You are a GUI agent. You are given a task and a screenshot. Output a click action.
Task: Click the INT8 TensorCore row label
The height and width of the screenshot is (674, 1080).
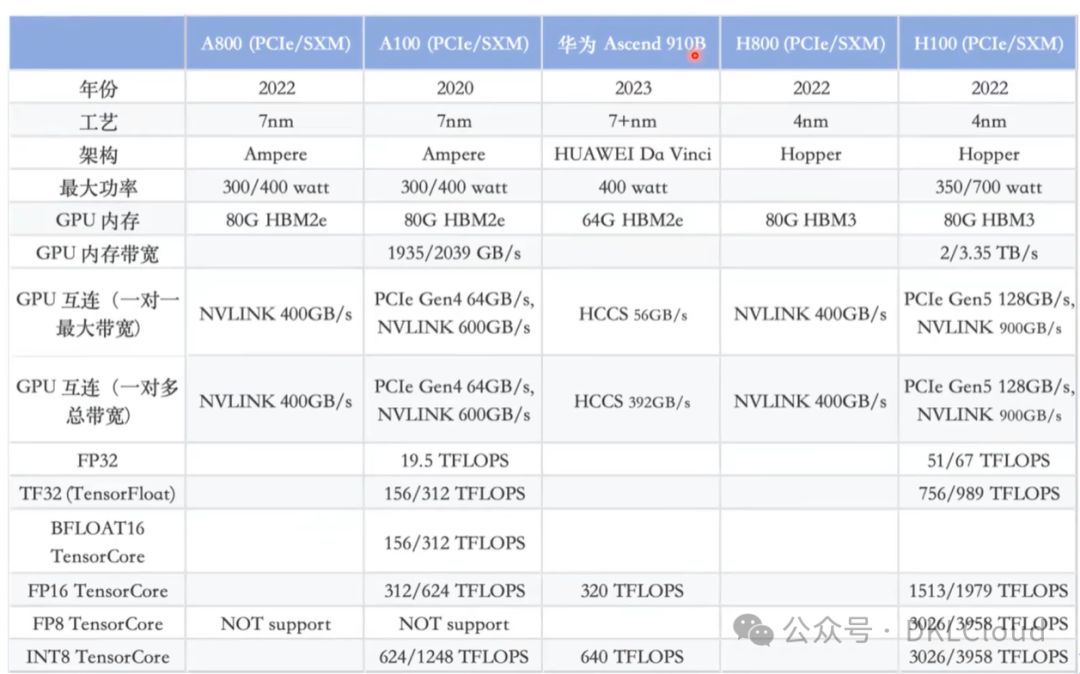click(x=98, y=657)
